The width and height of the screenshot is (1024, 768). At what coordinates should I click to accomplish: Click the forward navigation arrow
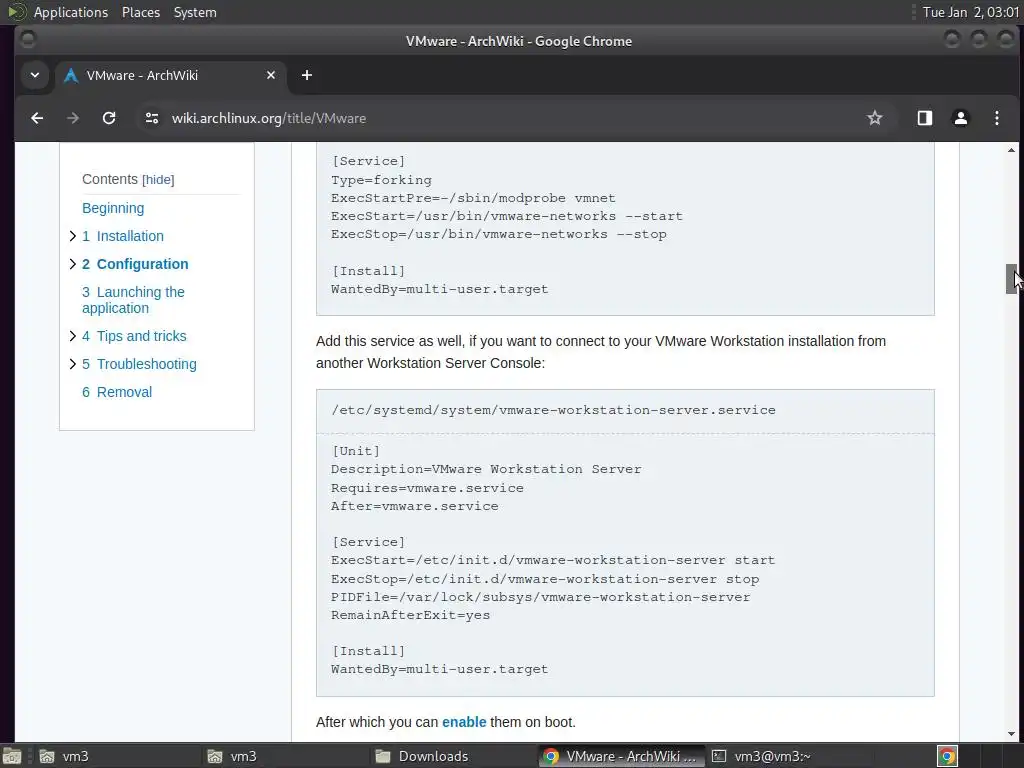tap(73, 118)
